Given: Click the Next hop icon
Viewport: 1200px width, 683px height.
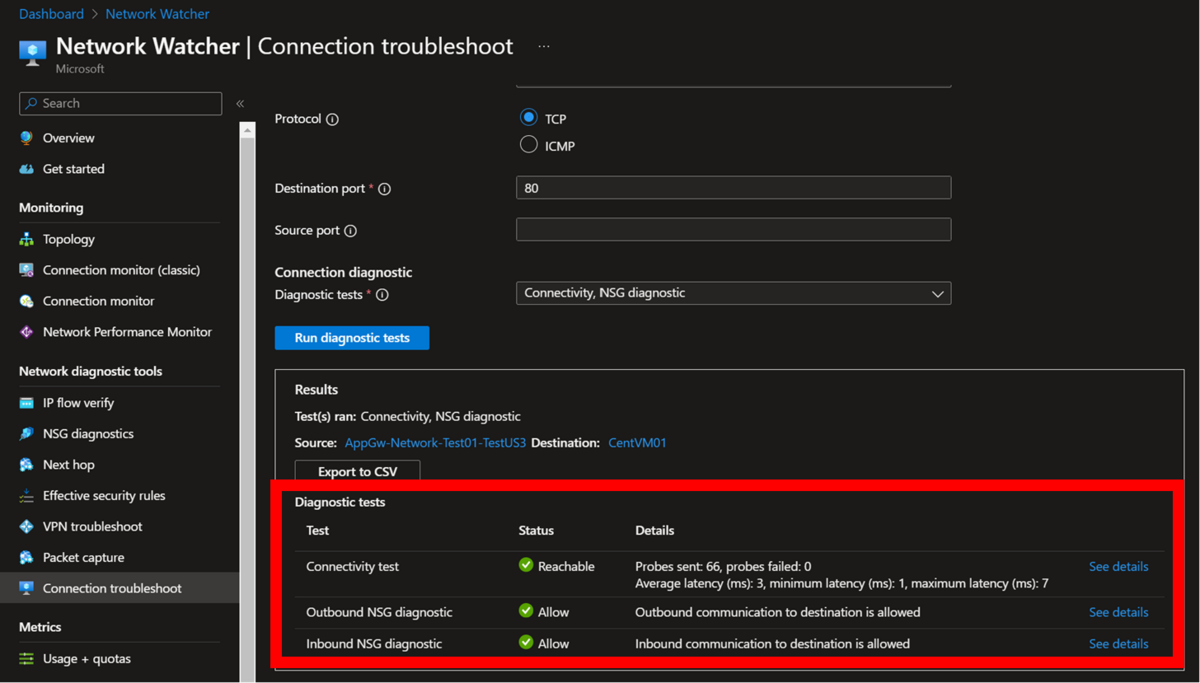Looking at the screenshot, I should coord(27,465).
